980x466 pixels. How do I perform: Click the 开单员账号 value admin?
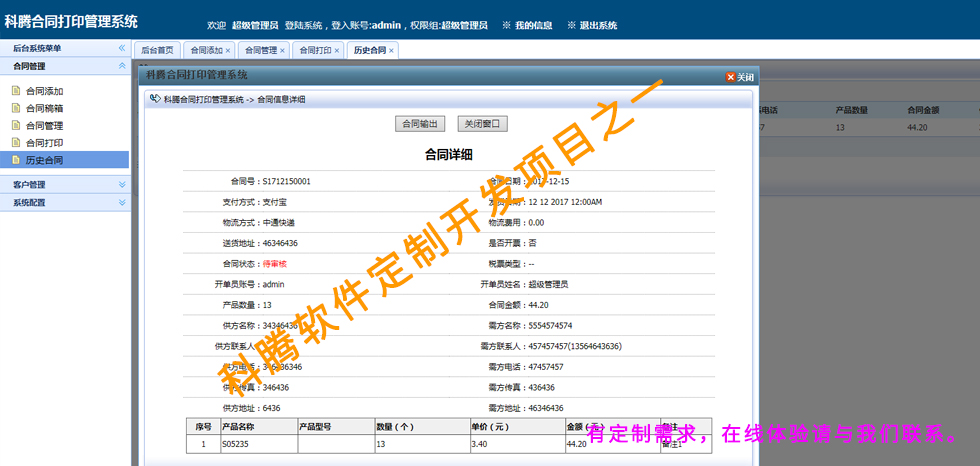click(x=274, y=285)
